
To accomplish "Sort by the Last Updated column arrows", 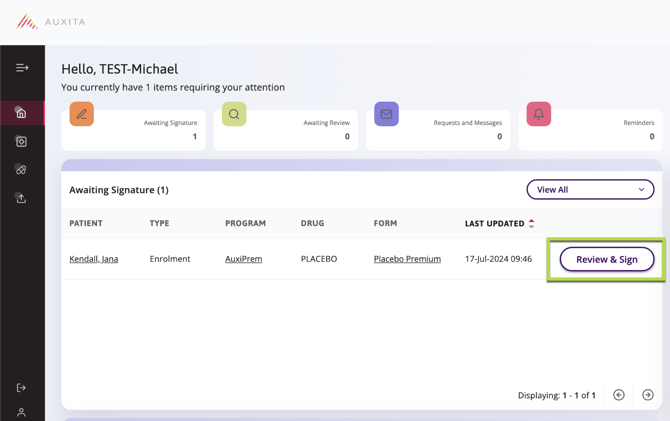I will click(532, 224).
